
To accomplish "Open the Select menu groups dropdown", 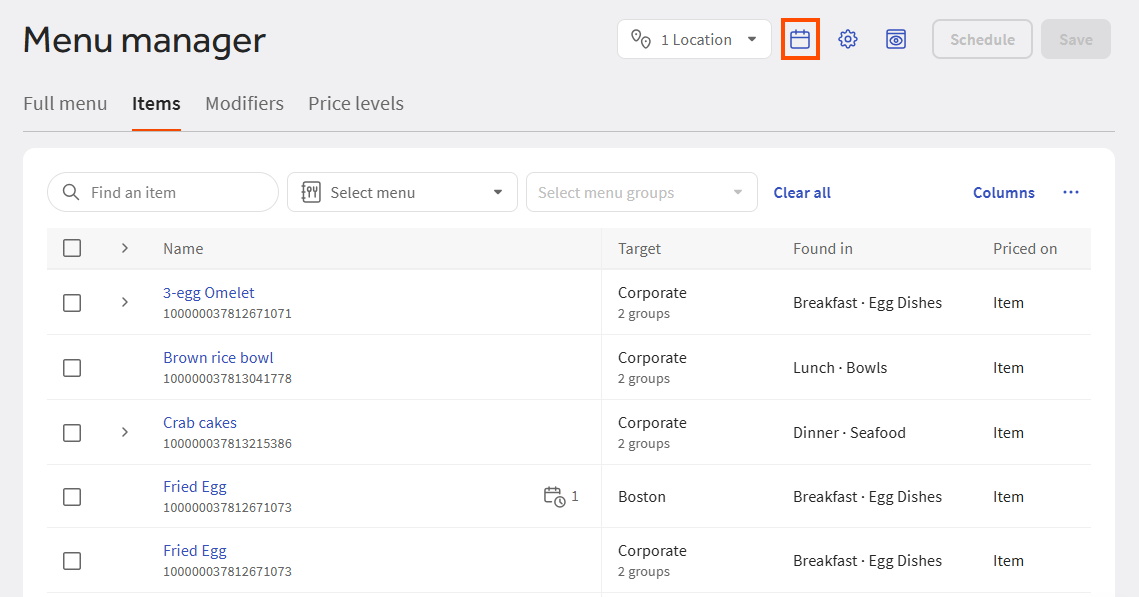I will 641,192.
